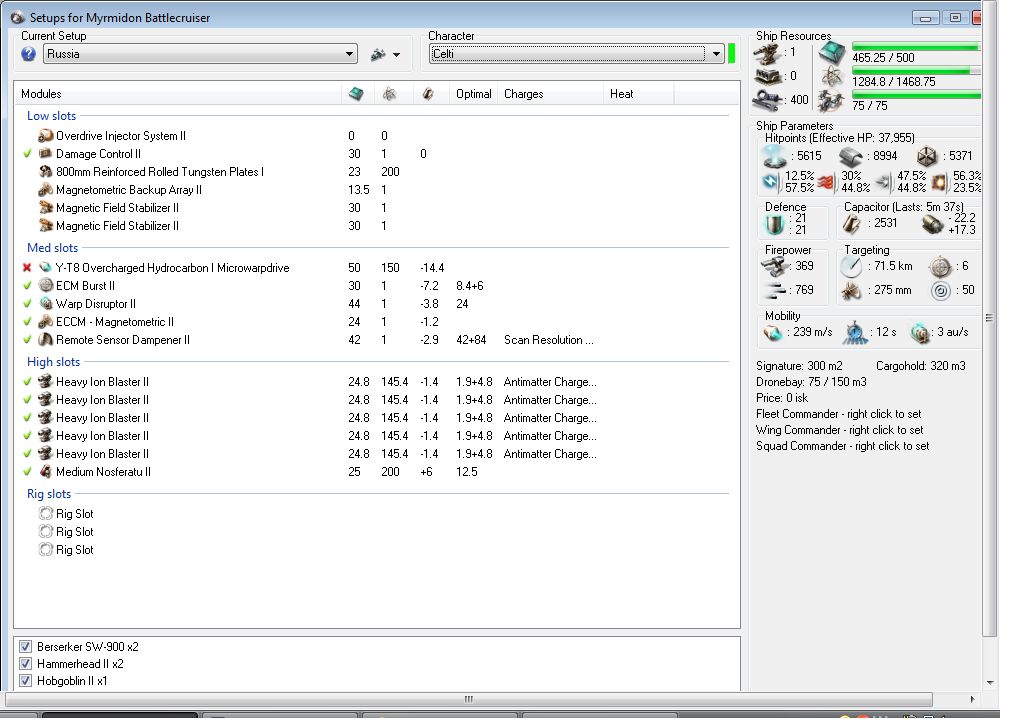The height and width of the screenshot is (719, 1010).
Task: Open the Character dropdown showing Celti
Action: point(715,54)
